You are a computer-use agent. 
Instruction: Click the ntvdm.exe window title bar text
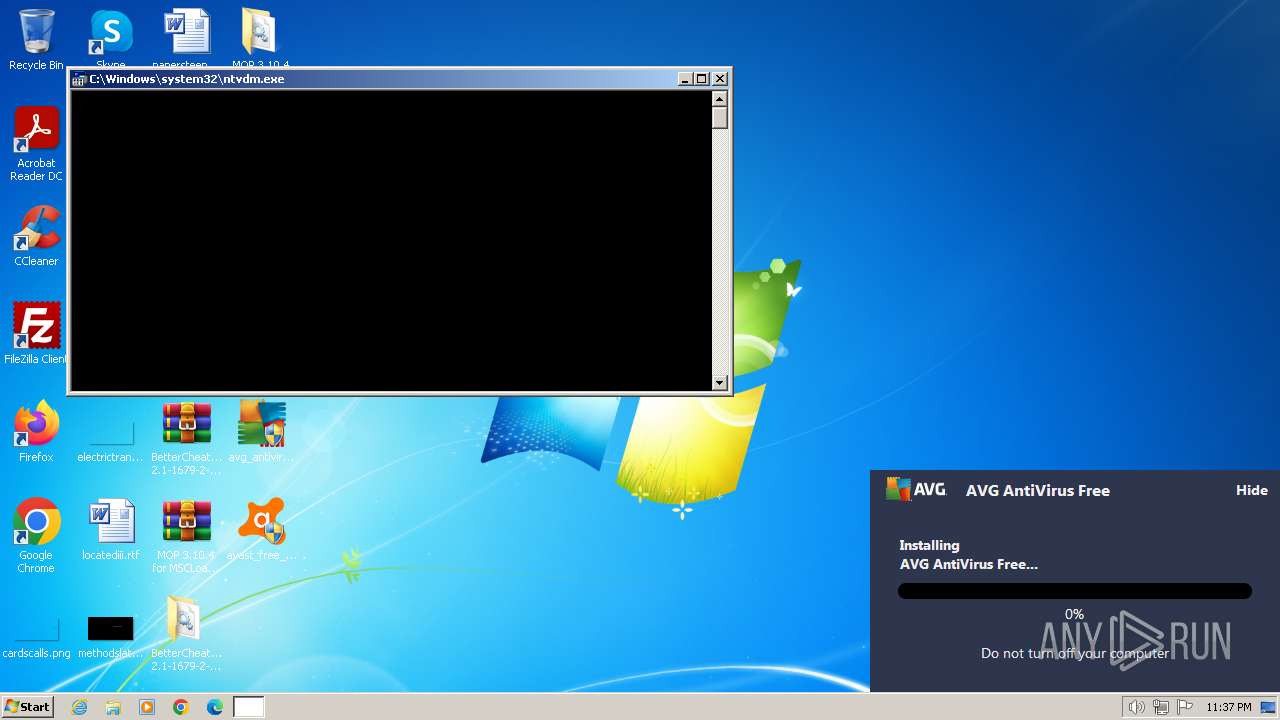[x=187, y=79]
